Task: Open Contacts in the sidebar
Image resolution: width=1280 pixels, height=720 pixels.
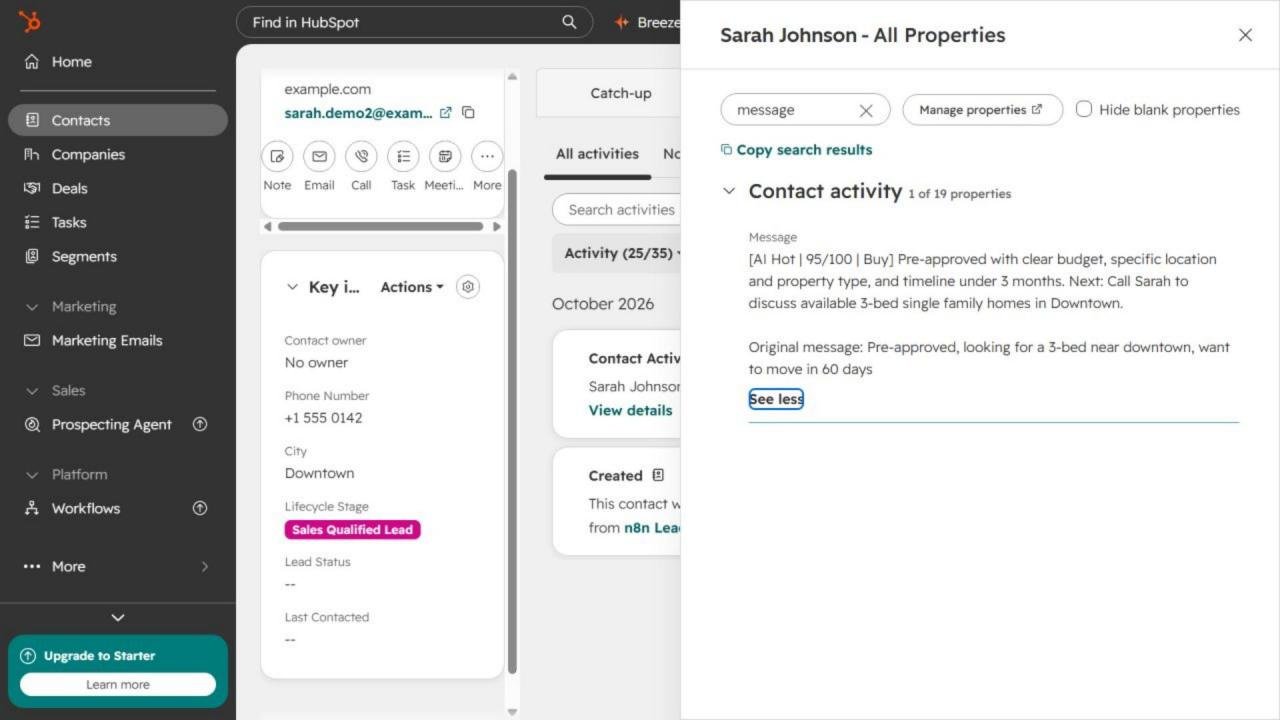Action: [x=118, y=120]
